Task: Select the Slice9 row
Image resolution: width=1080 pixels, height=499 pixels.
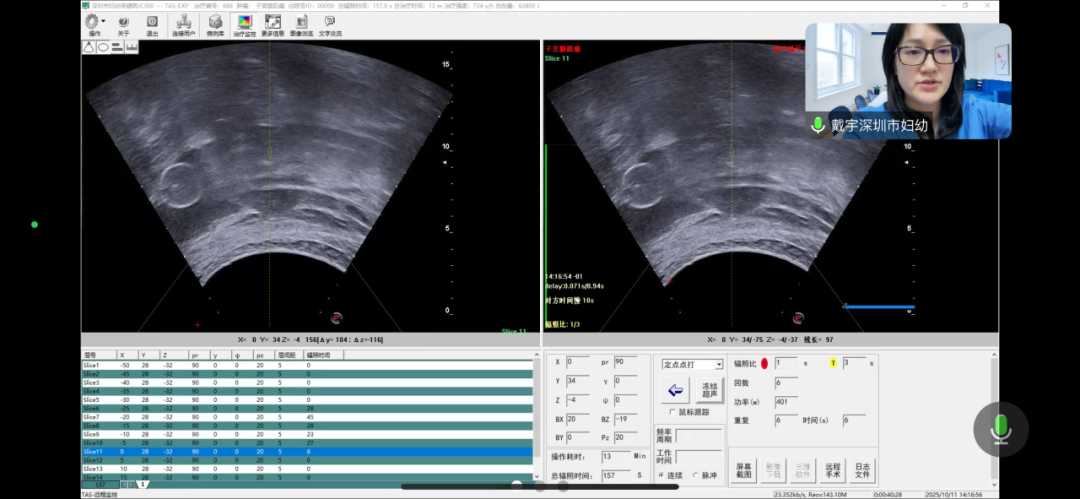Action: tap(307, 434)
